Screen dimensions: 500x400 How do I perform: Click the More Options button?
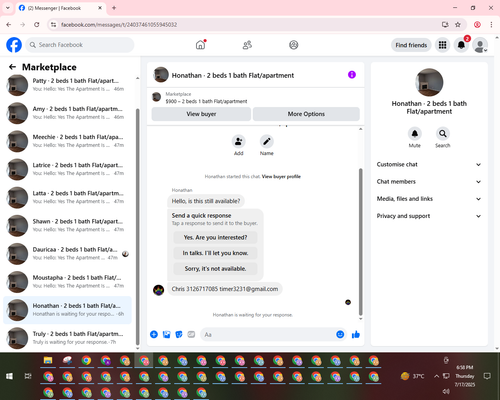coord(306,114)
